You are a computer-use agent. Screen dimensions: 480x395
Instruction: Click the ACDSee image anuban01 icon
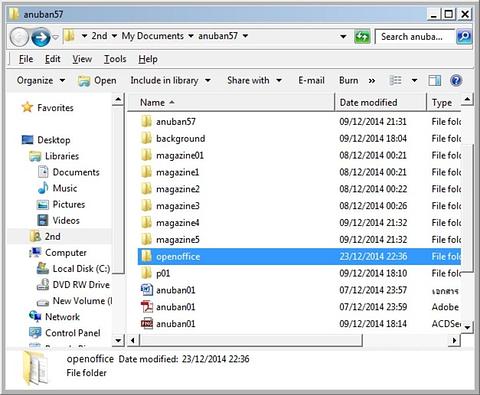[x=147, y=324]
